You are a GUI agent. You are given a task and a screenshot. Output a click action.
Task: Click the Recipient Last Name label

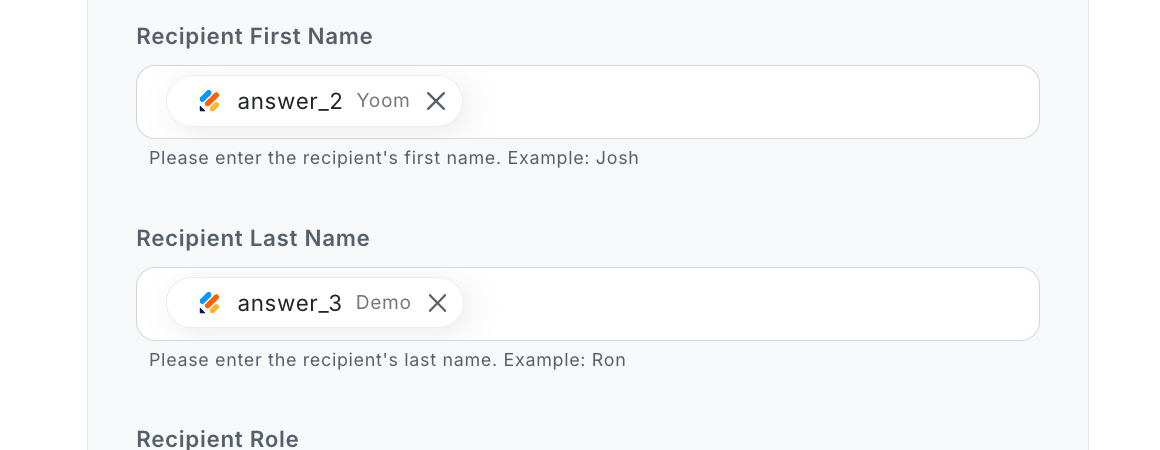(x=253, y=239)
